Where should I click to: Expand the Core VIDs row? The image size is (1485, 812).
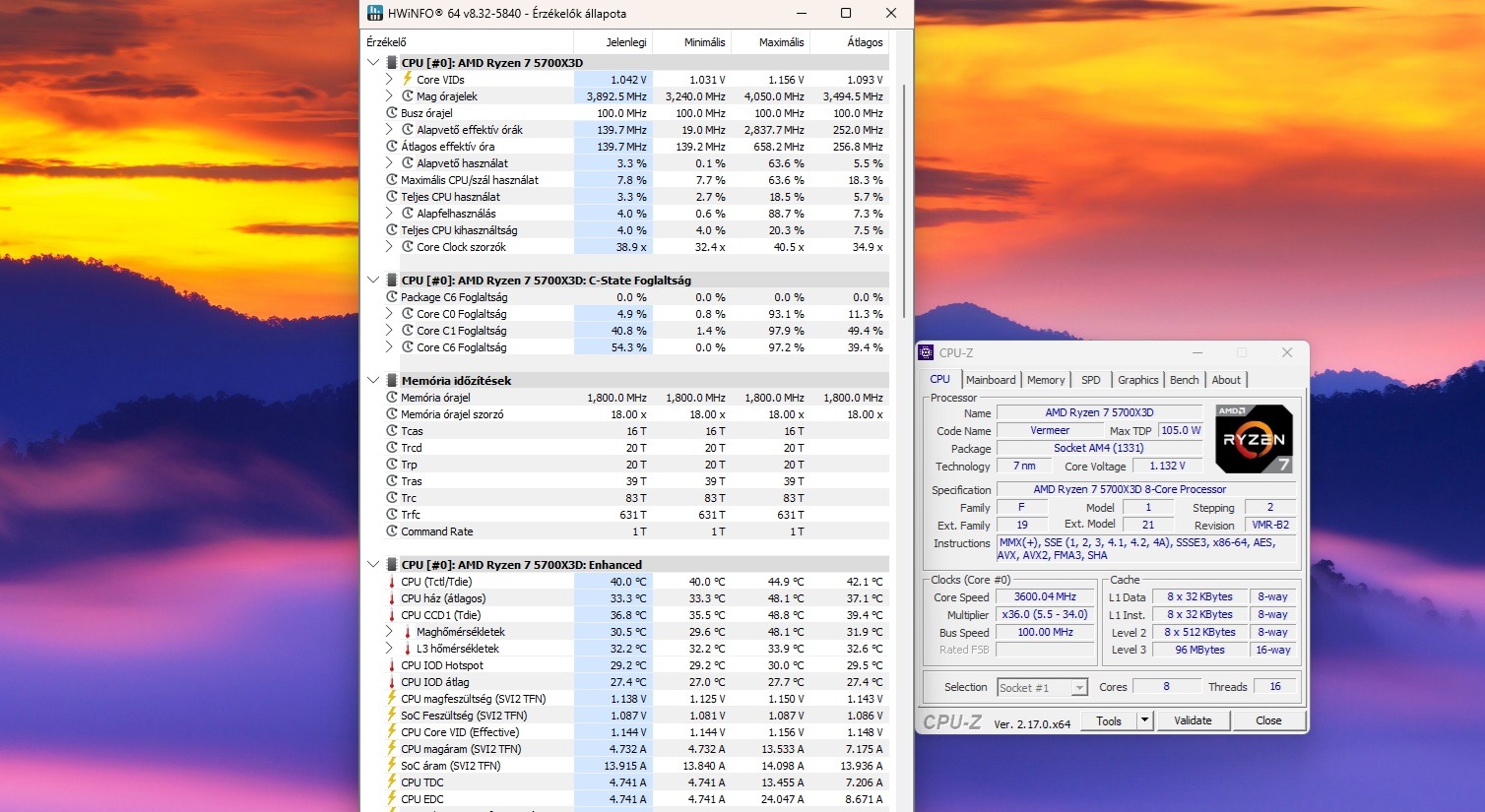(x=389, y=80)
